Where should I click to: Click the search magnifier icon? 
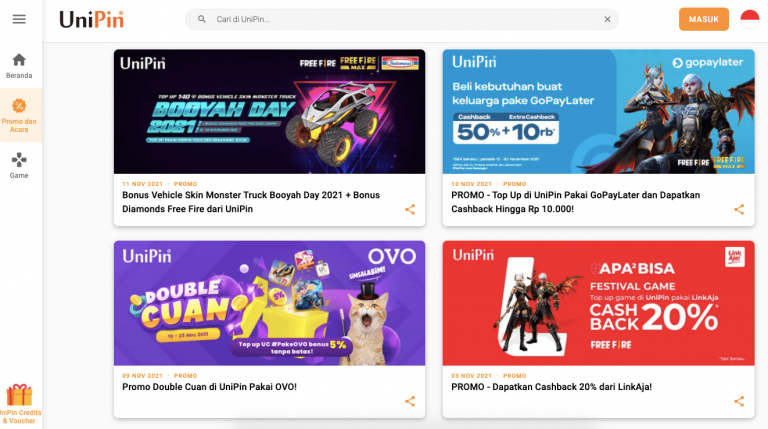pyautogui.click(x=202, y=19)
